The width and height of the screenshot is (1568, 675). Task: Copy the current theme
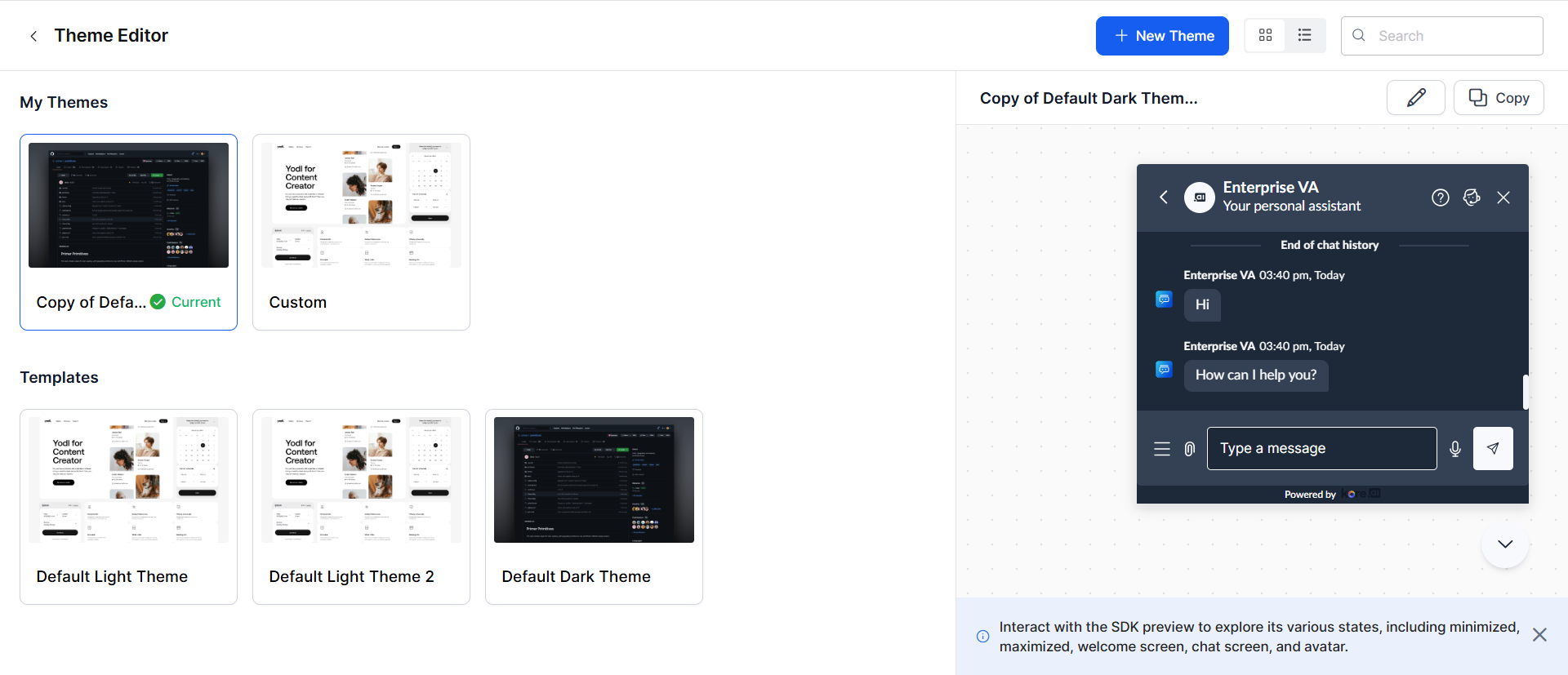click(x=1498, y=98)
